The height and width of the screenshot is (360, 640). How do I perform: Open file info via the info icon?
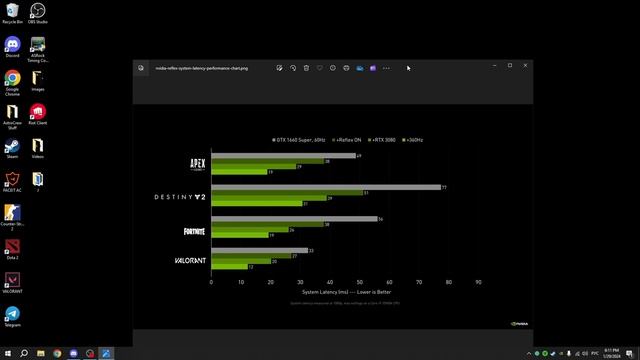(333, 68)
